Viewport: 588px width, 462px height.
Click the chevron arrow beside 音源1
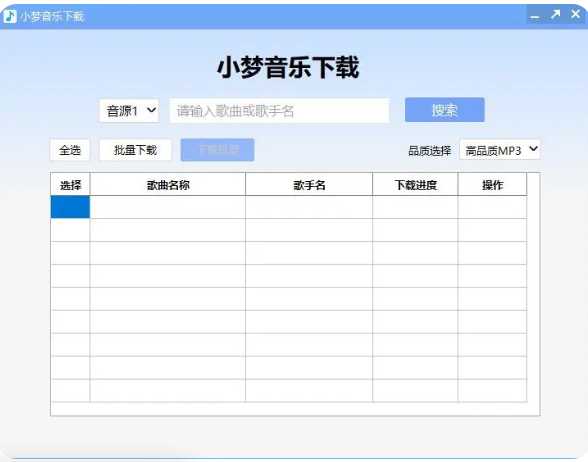(x=152, y=110)
